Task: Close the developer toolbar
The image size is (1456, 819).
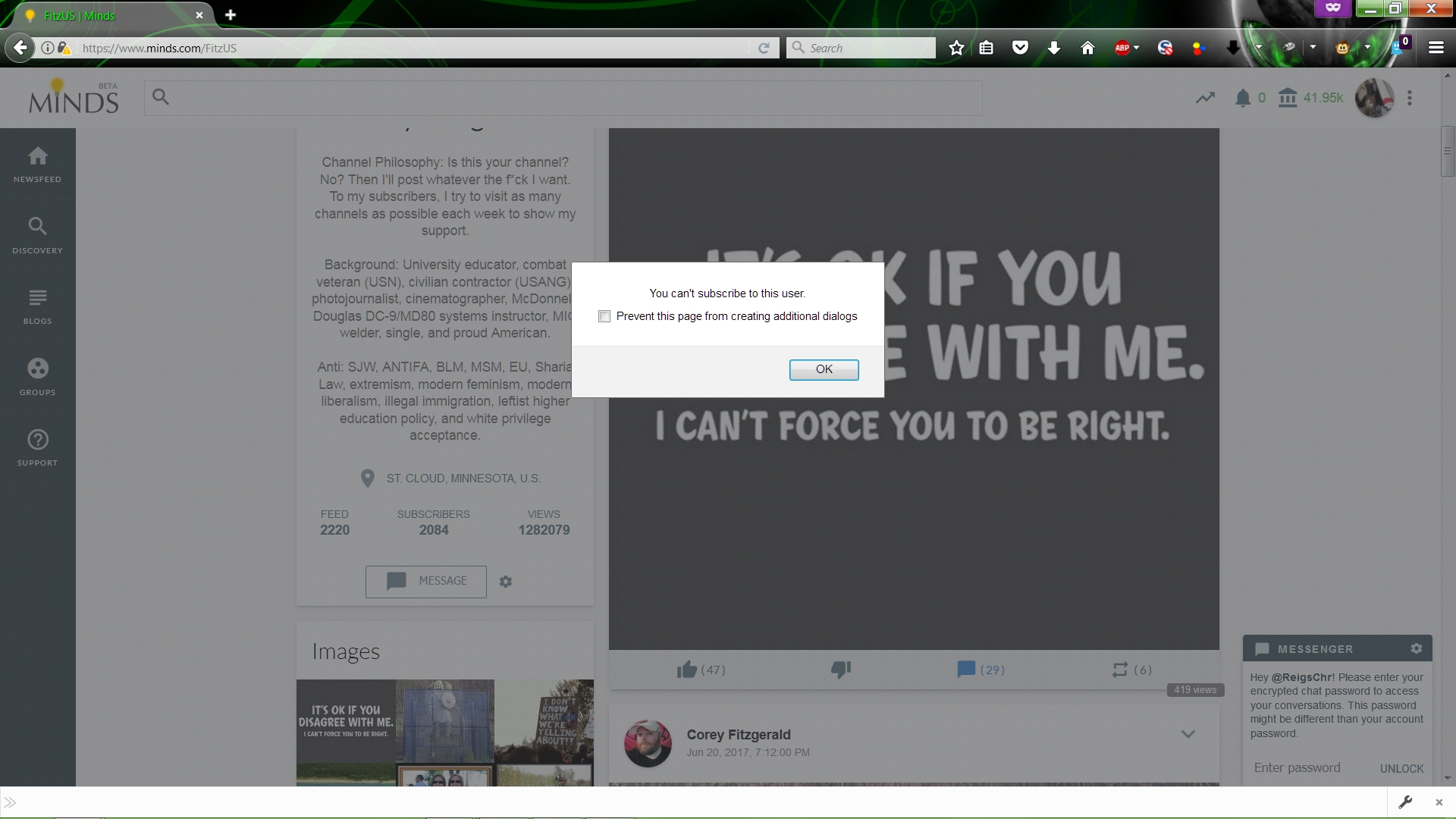Action: pyautogui.click(x=1439, y=802)
